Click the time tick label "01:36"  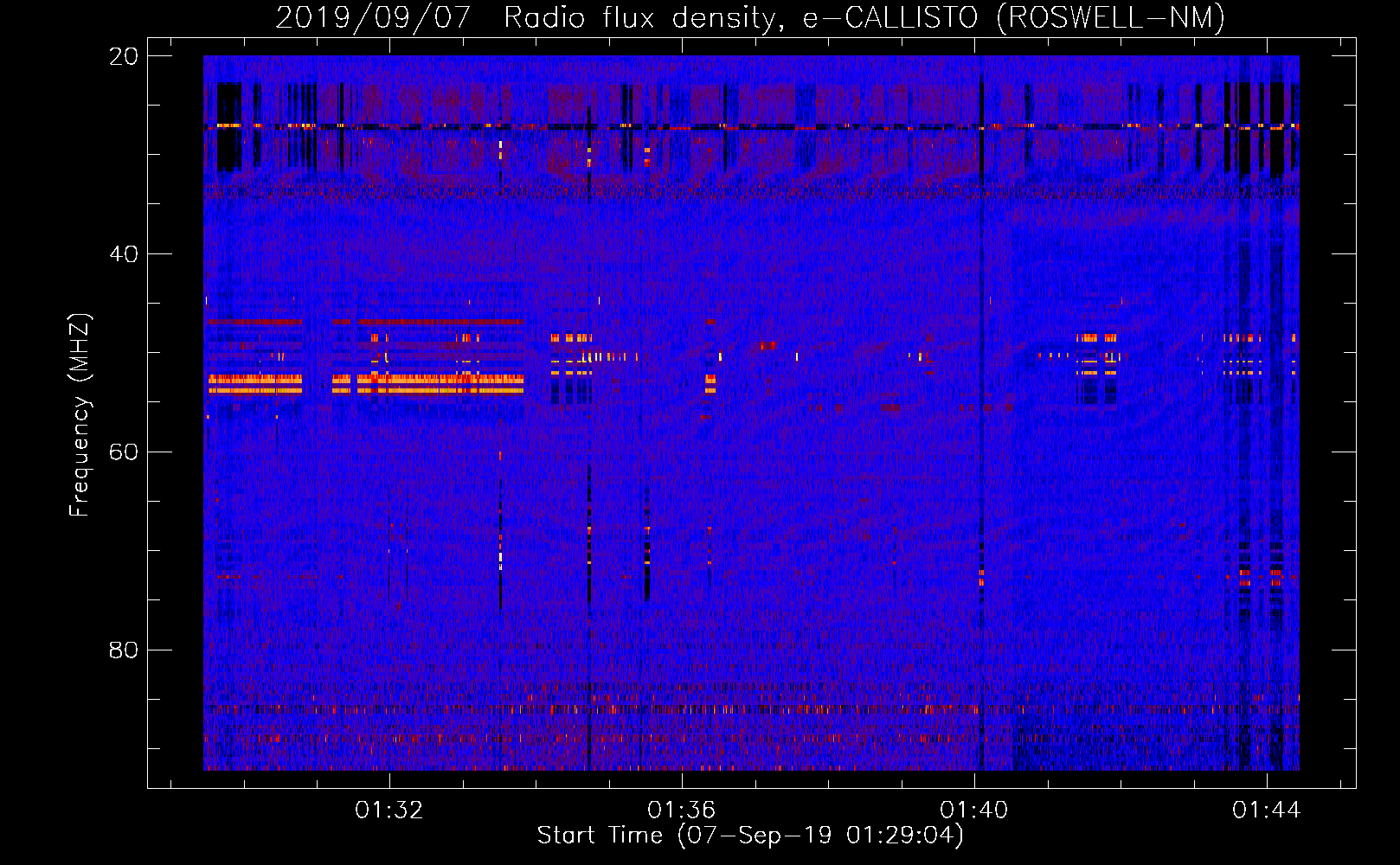coord(682,810)
